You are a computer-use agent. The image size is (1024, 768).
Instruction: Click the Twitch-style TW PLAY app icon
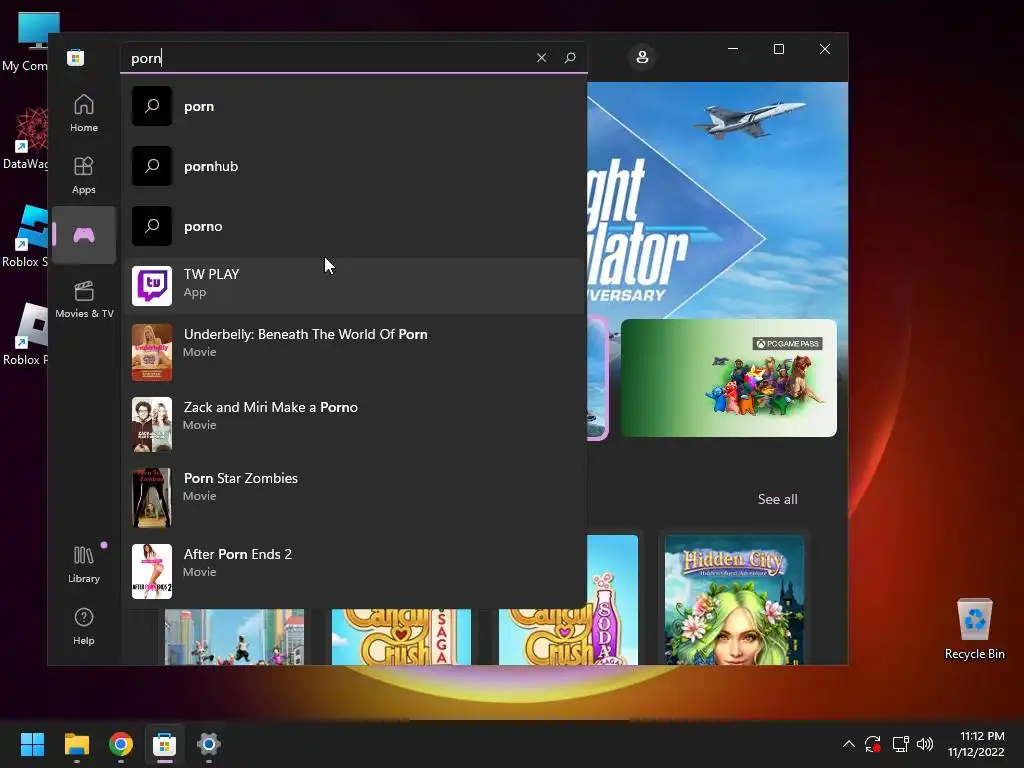(x=152, y=285)
